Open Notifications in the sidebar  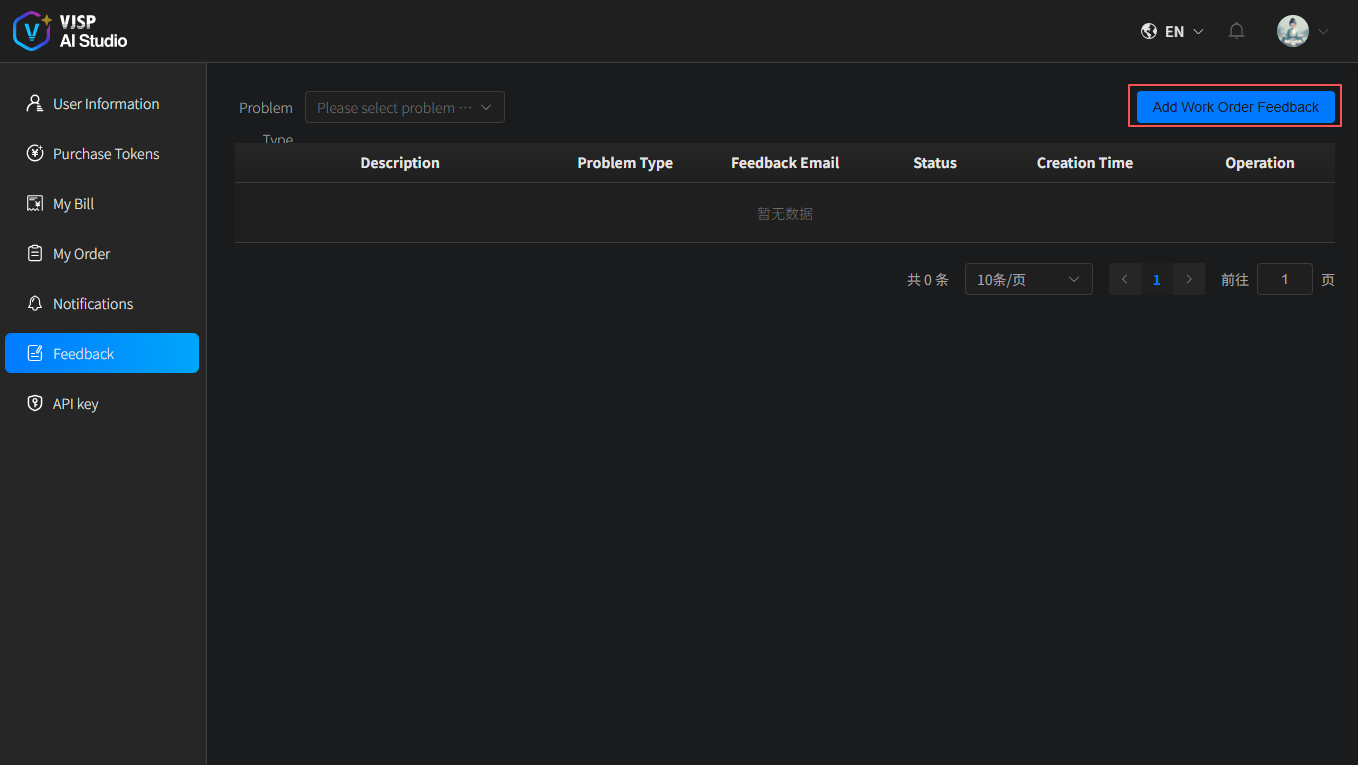coord(93,304)
